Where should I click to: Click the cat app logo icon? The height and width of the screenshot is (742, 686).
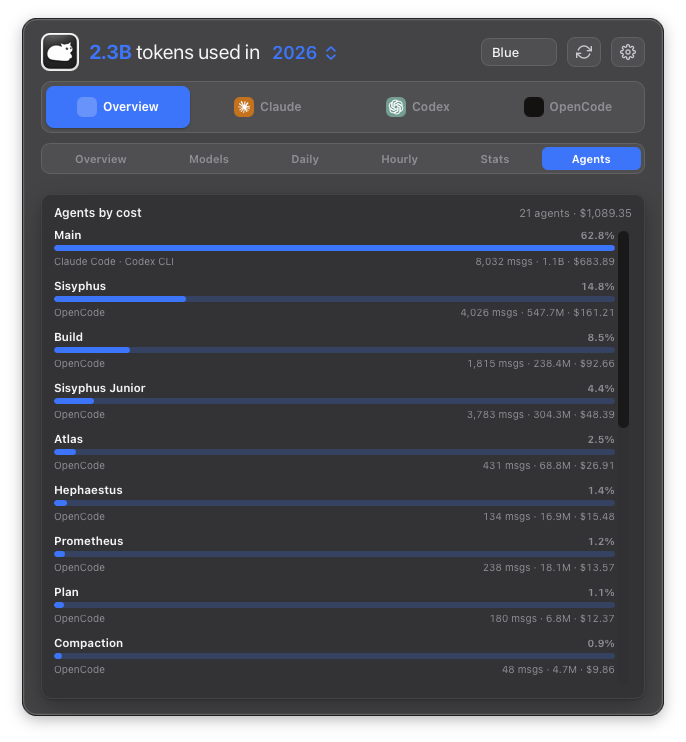[x=60, y=52]
